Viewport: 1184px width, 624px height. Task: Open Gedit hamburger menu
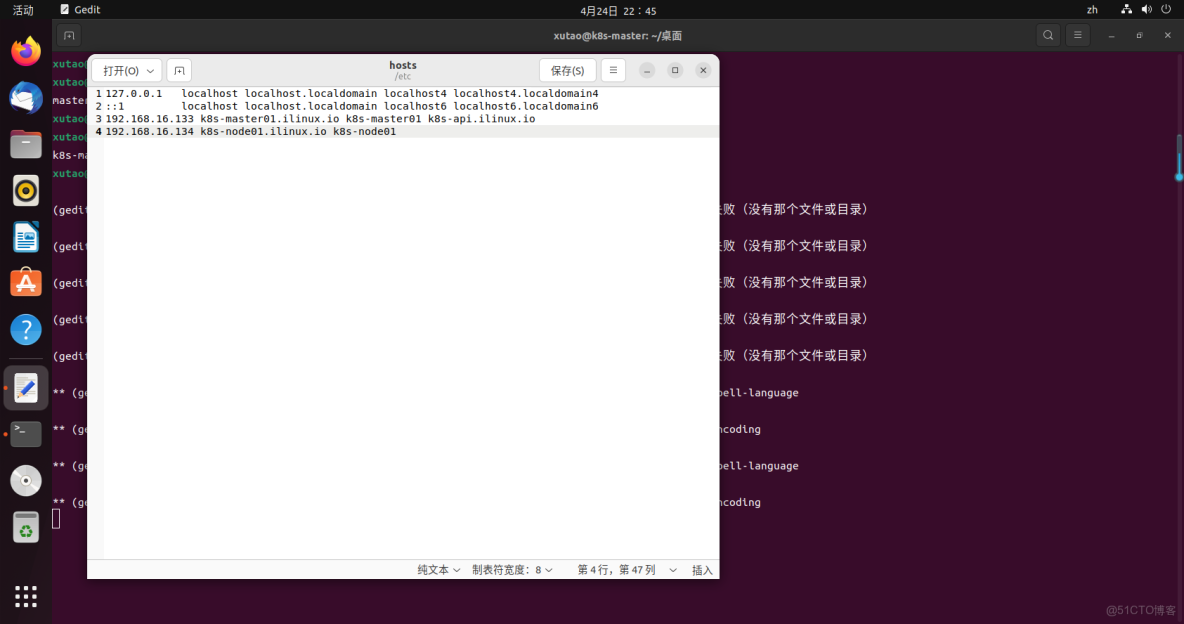(x=613, y=70)
